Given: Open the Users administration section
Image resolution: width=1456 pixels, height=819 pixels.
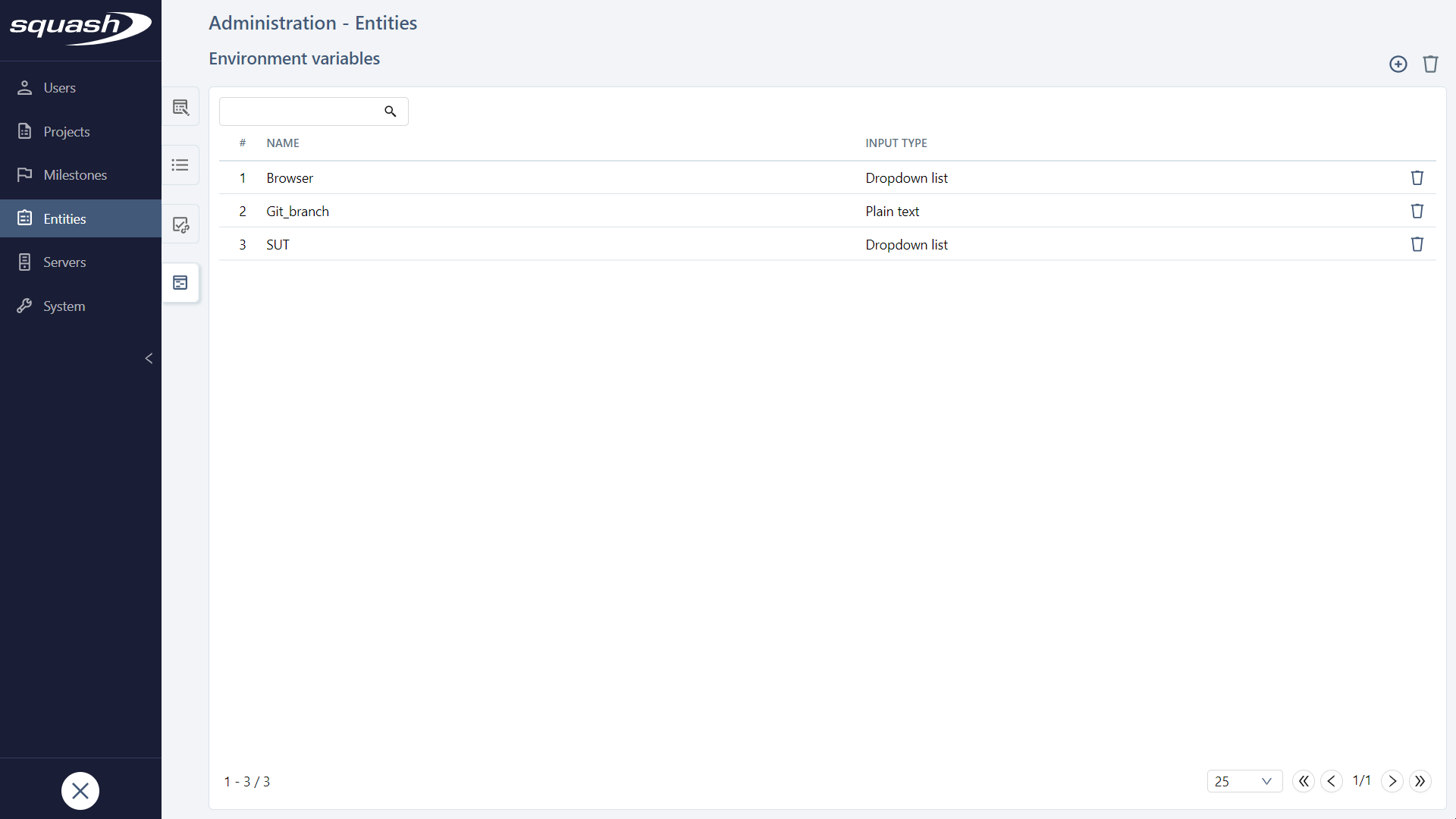Looking at the screenshot, I should coord(60,87).
